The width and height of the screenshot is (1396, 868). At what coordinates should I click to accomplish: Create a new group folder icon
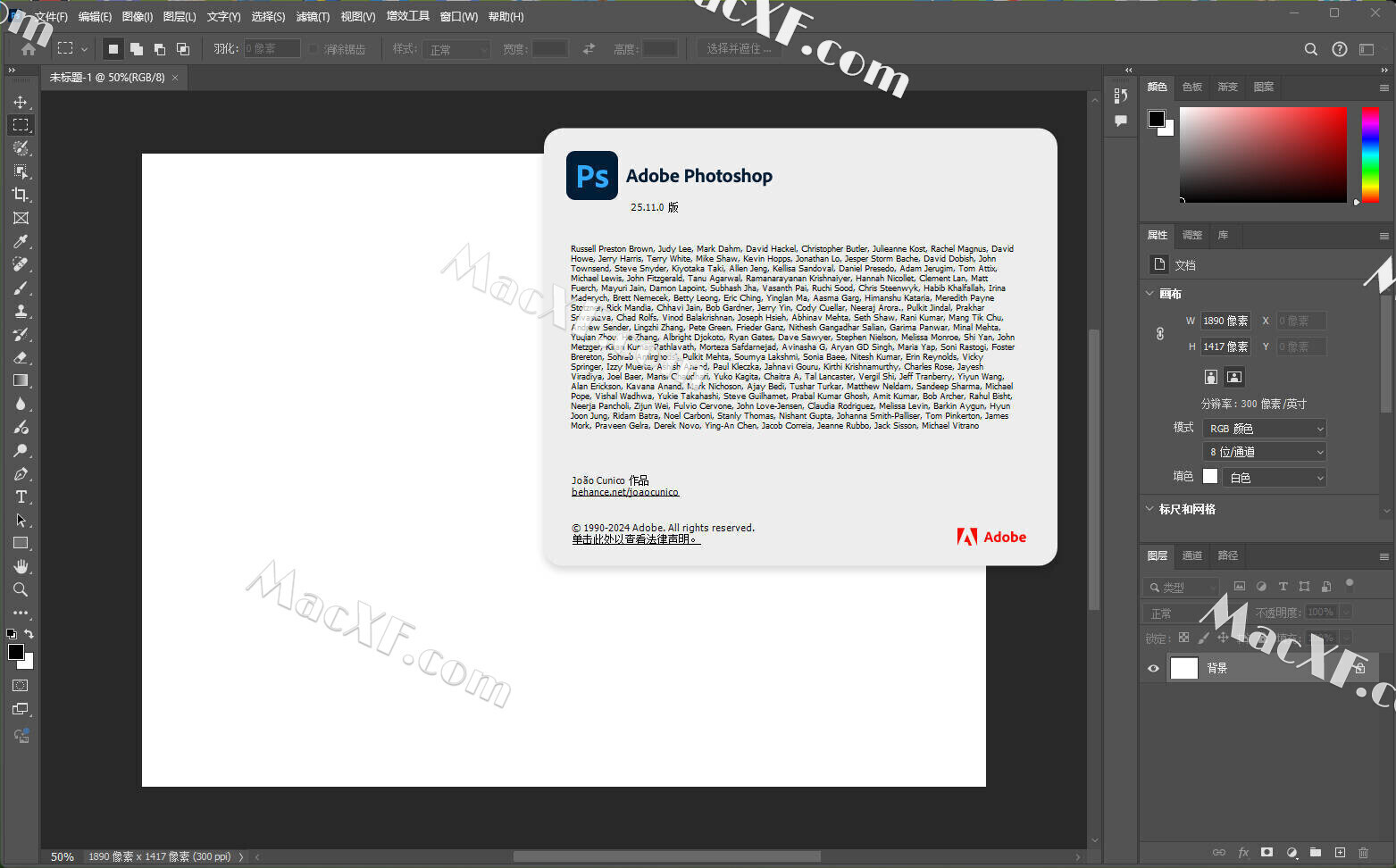[x=1316, y=853]
